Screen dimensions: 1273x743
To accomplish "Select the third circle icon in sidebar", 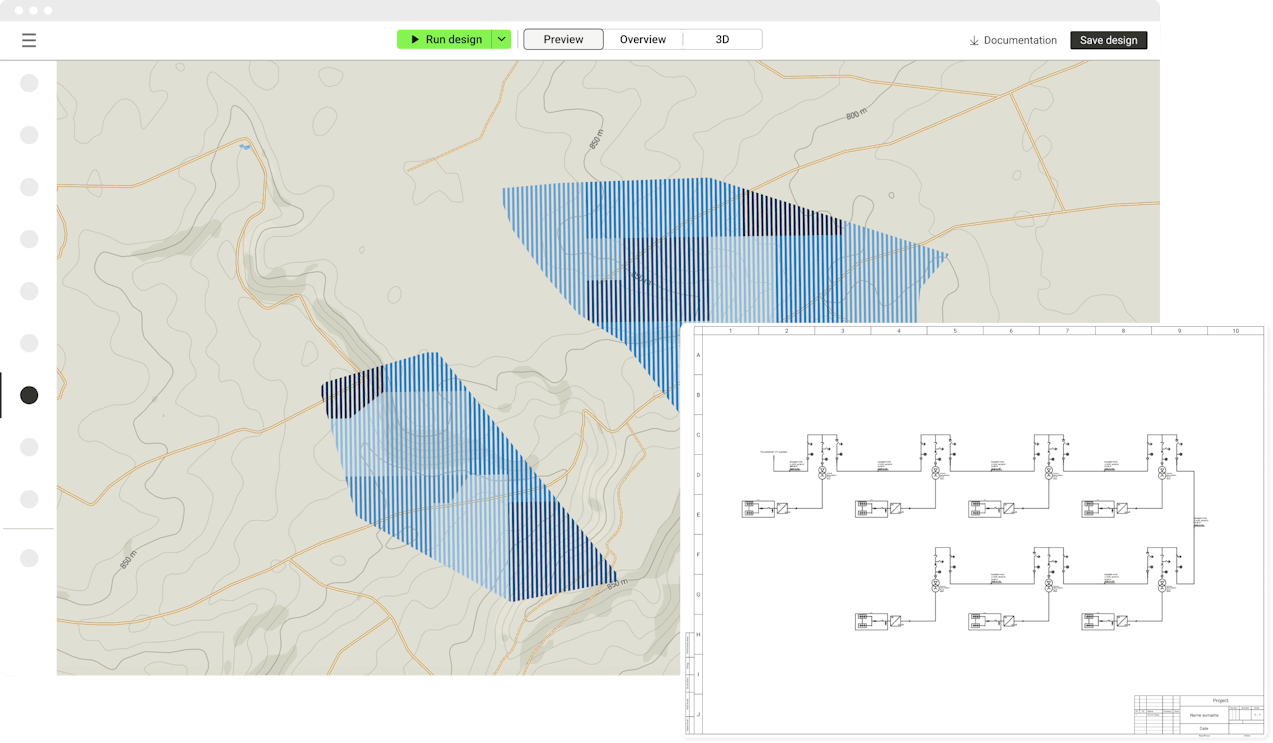I will [x=29, y=187].
